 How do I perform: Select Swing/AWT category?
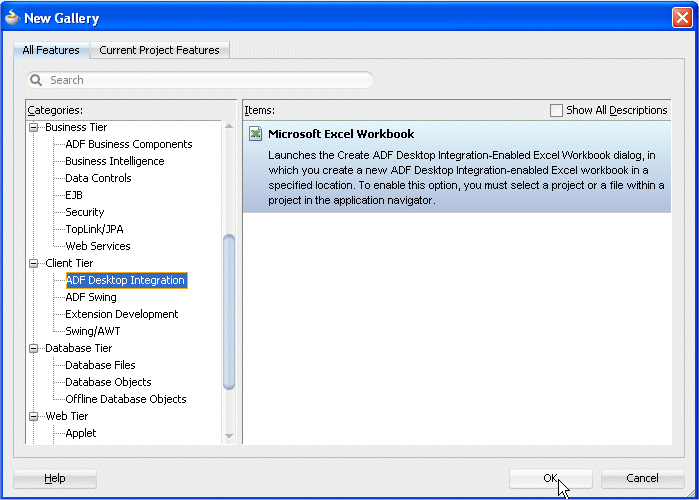[x=93, y=331]
